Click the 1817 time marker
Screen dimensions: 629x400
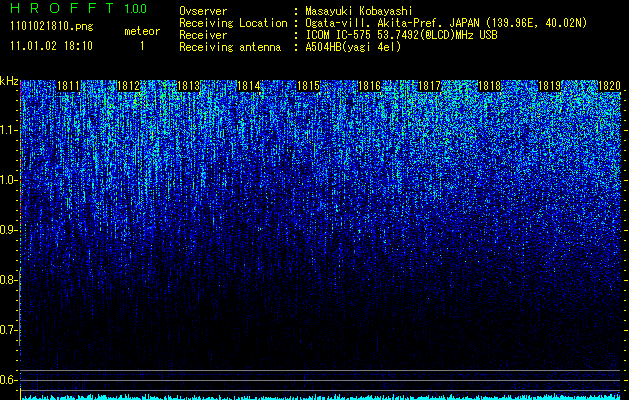[x=429, y=85]
